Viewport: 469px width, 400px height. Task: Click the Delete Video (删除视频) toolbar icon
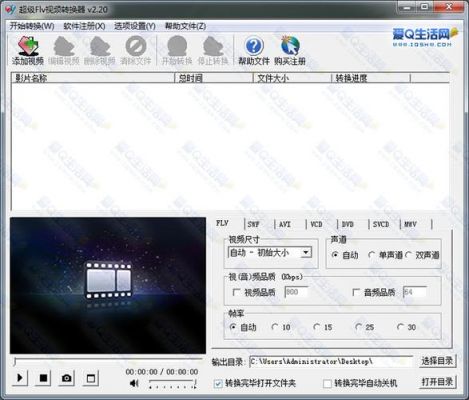[x=100, y=51]
